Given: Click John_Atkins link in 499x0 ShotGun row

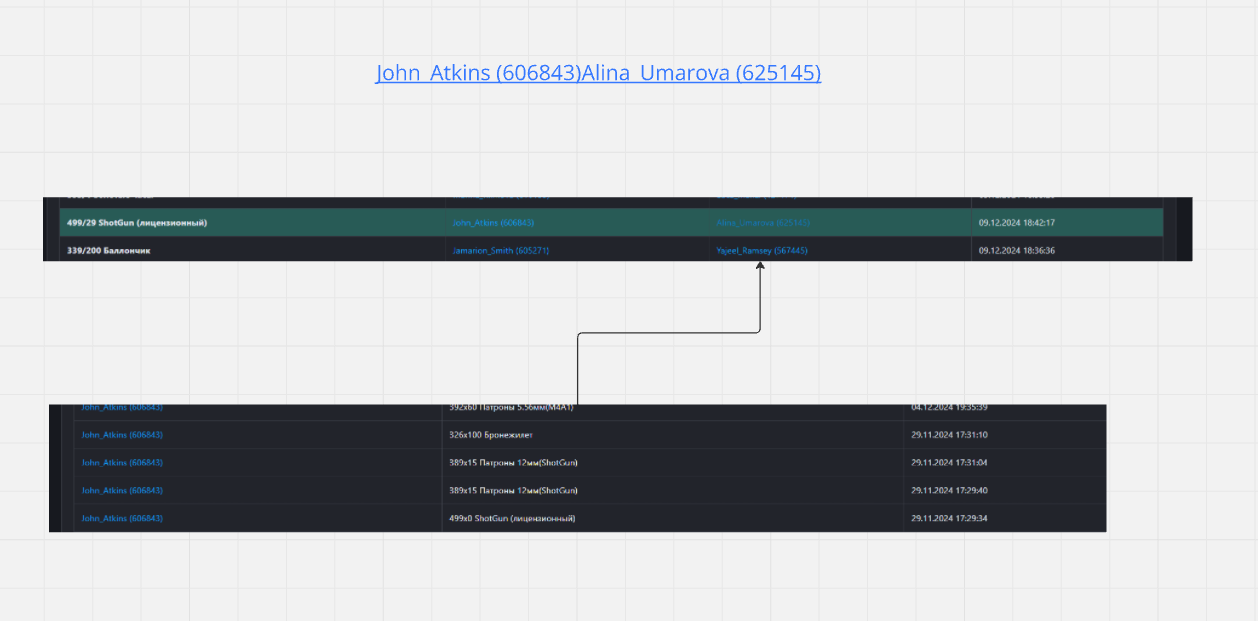Looking at the screenshot, I should (122, 519).
